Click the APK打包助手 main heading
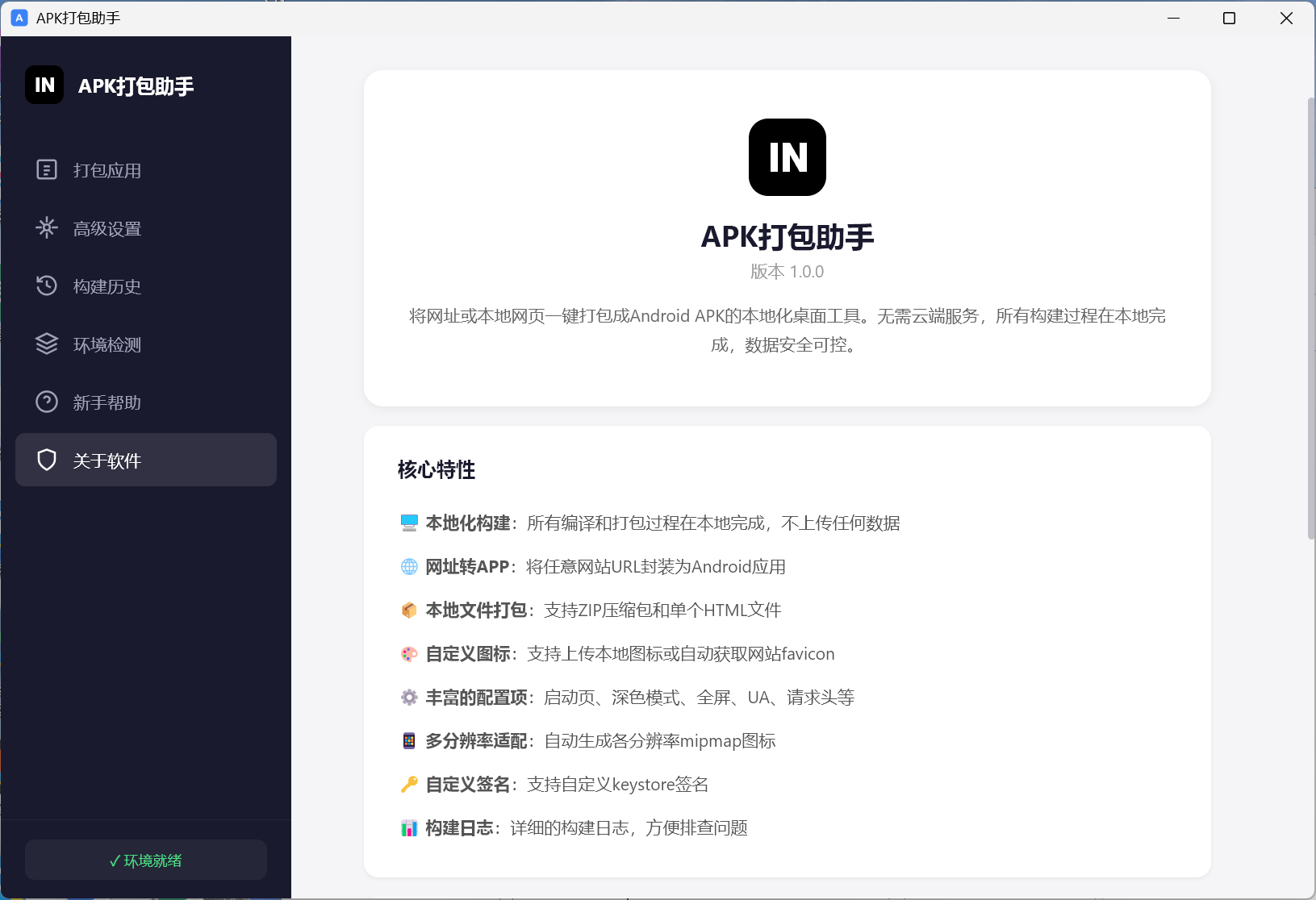This screenshot has width=1316, height=900. 788,236
